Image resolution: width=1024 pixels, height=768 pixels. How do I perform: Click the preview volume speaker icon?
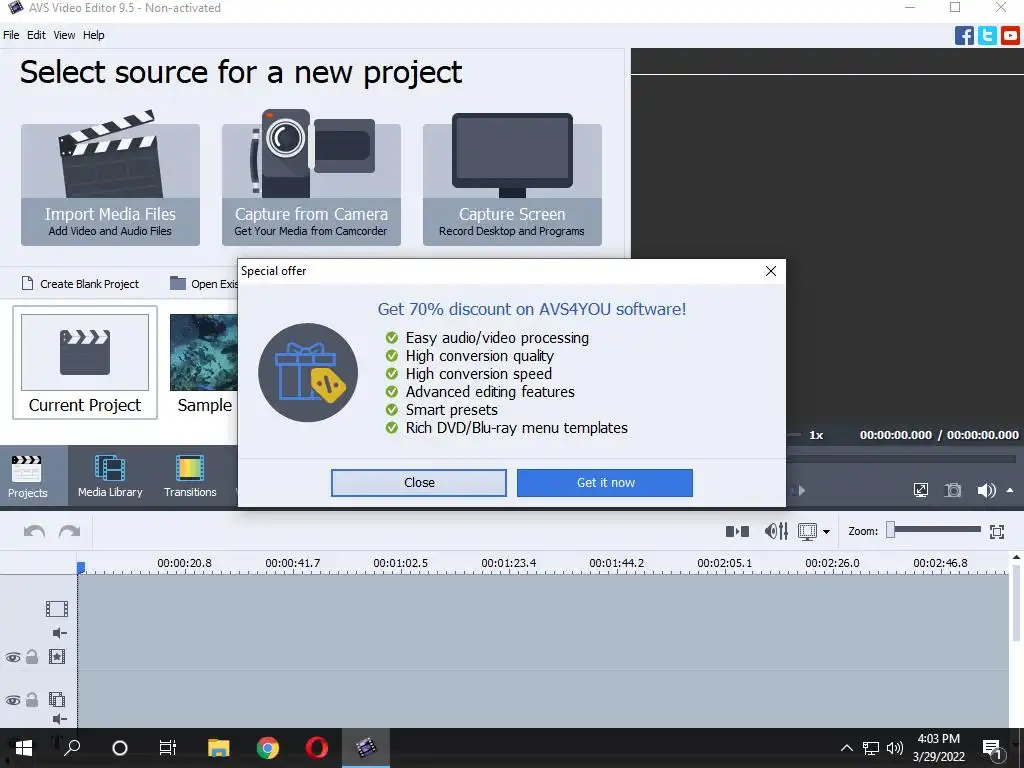[986, 490]
